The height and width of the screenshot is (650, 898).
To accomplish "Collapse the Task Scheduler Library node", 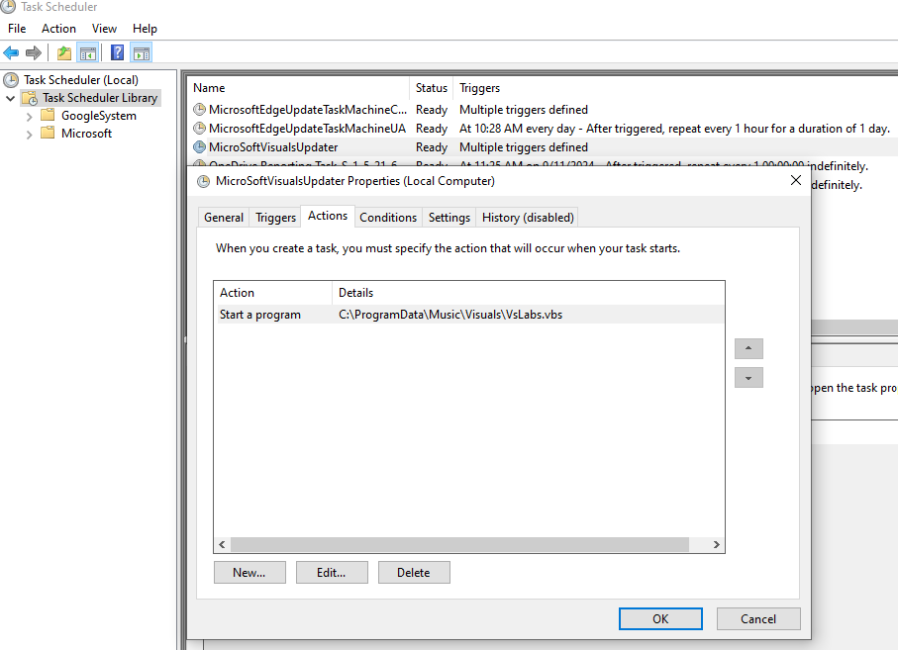I will tap(9, 97).
